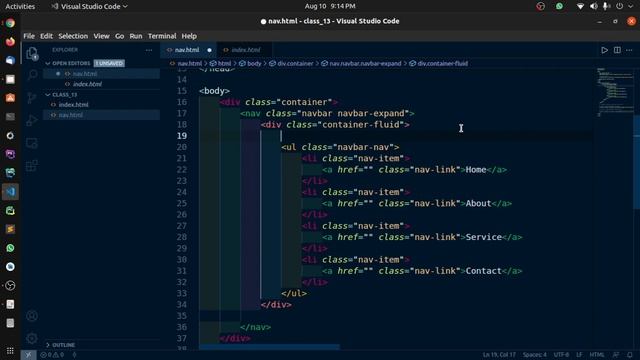The width and height of the screenshot is (640, 360).
Task: Open the clock showing Aug 10 9:14 PM
Action: [x=330, y=6]
